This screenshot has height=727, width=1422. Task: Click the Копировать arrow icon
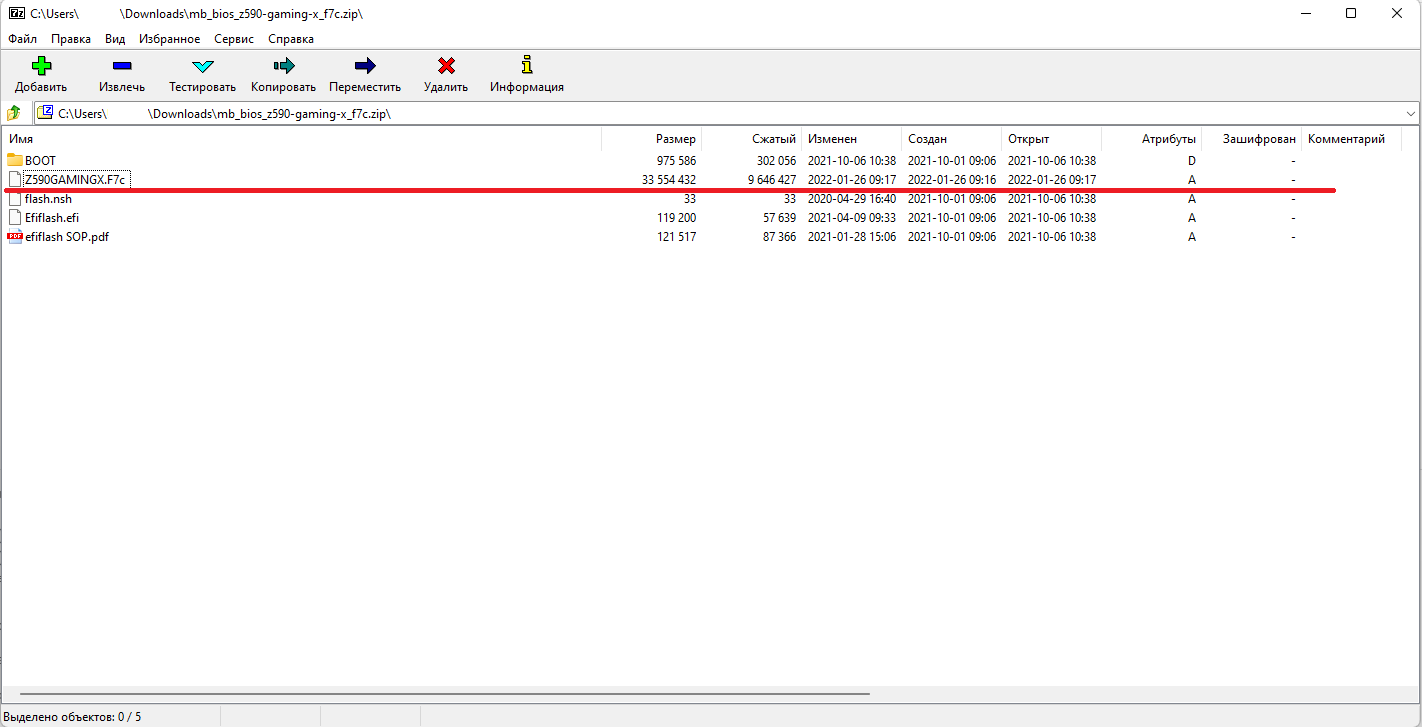(283, 67)
